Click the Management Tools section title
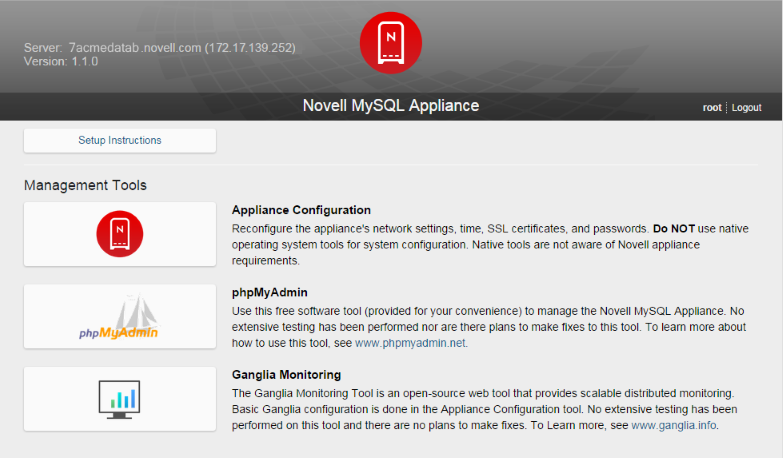The image size is (783, 458). pyautogui.click(x=85, y=185)
